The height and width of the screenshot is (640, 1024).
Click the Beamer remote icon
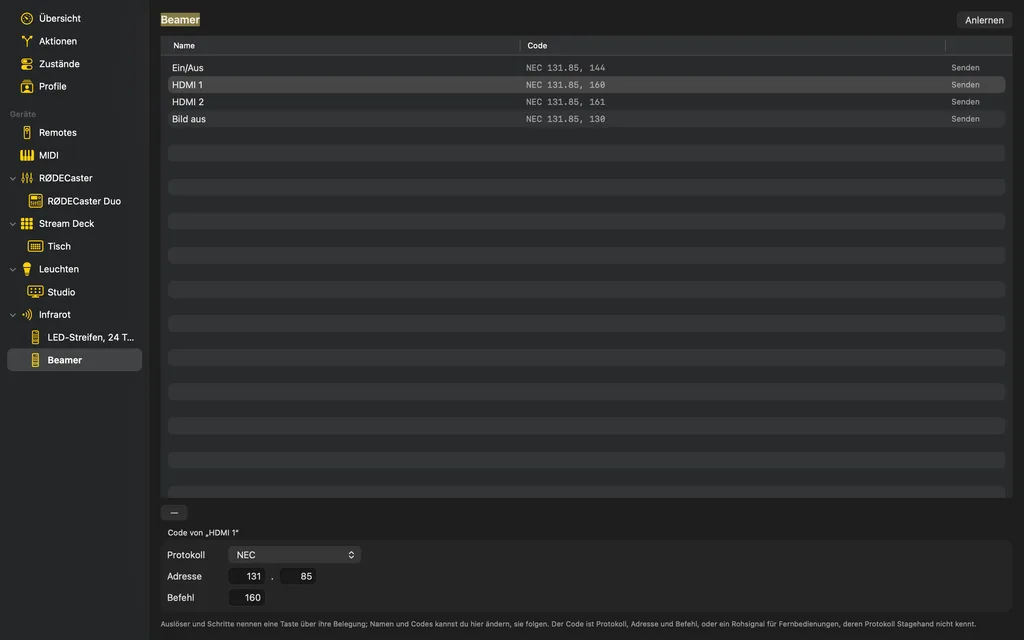click(35, 360)
